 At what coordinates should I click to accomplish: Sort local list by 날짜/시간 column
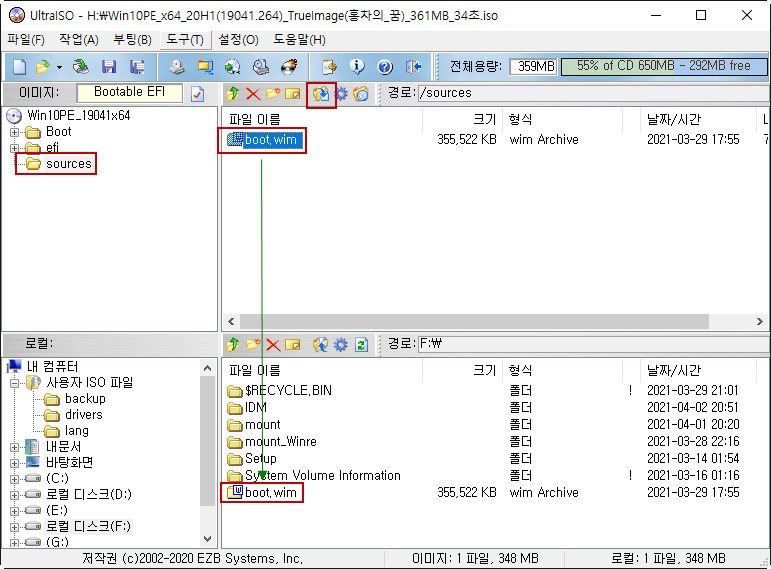click(x=696, y=370)
